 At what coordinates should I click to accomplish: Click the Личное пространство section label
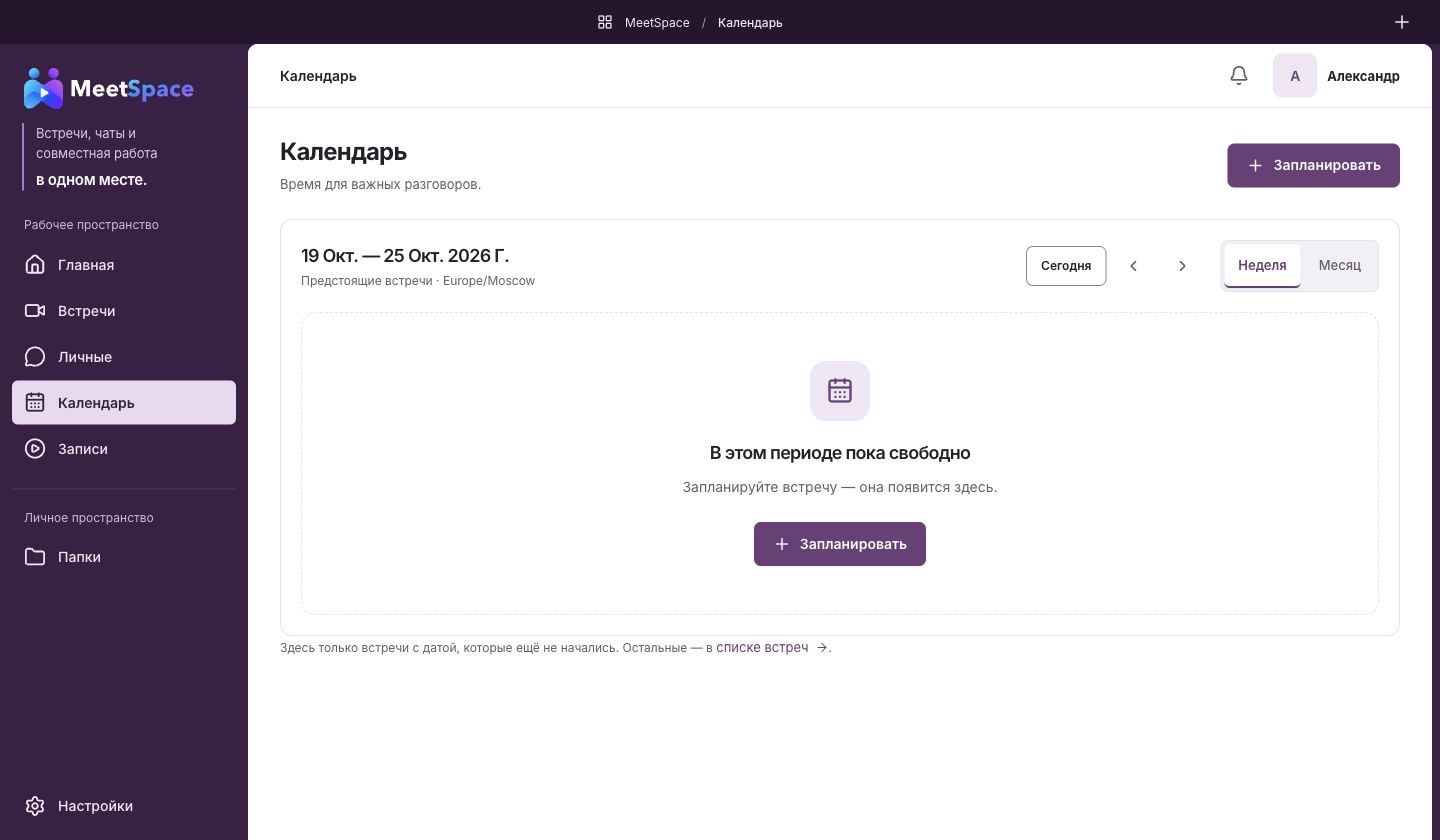point(89,518)
